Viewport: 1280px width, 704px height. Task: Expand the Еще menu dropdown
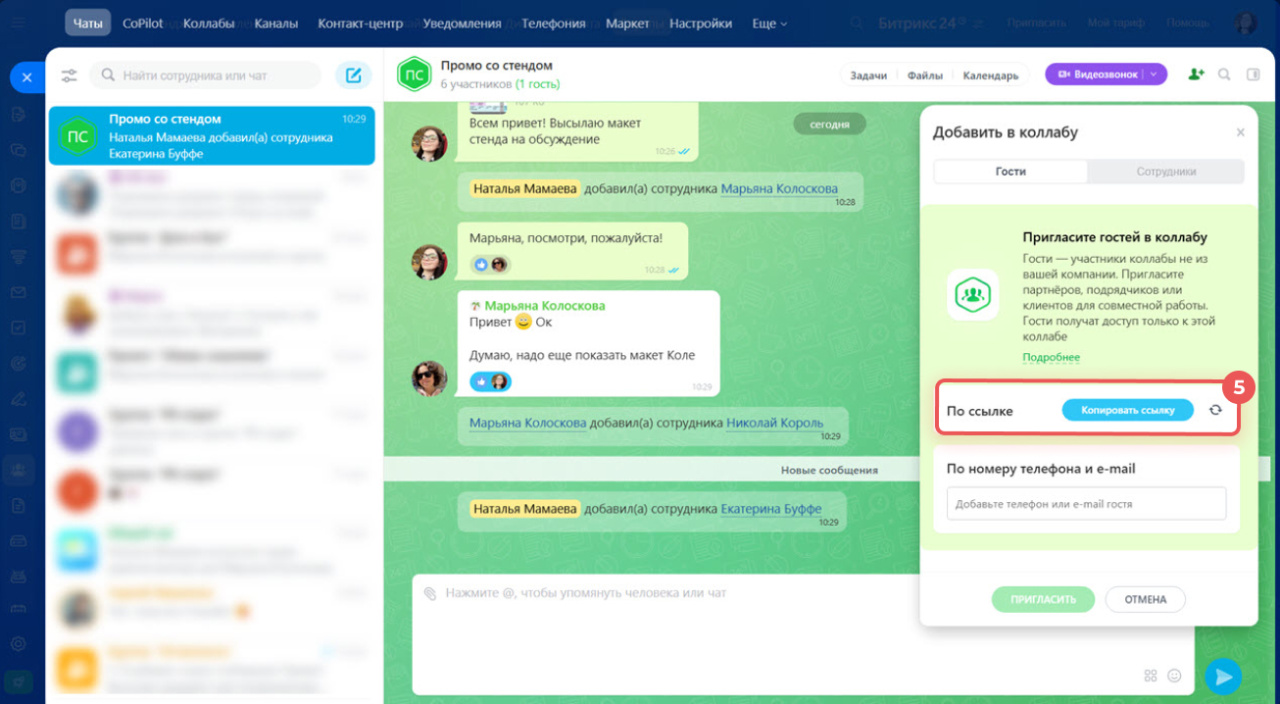(769, 23)
